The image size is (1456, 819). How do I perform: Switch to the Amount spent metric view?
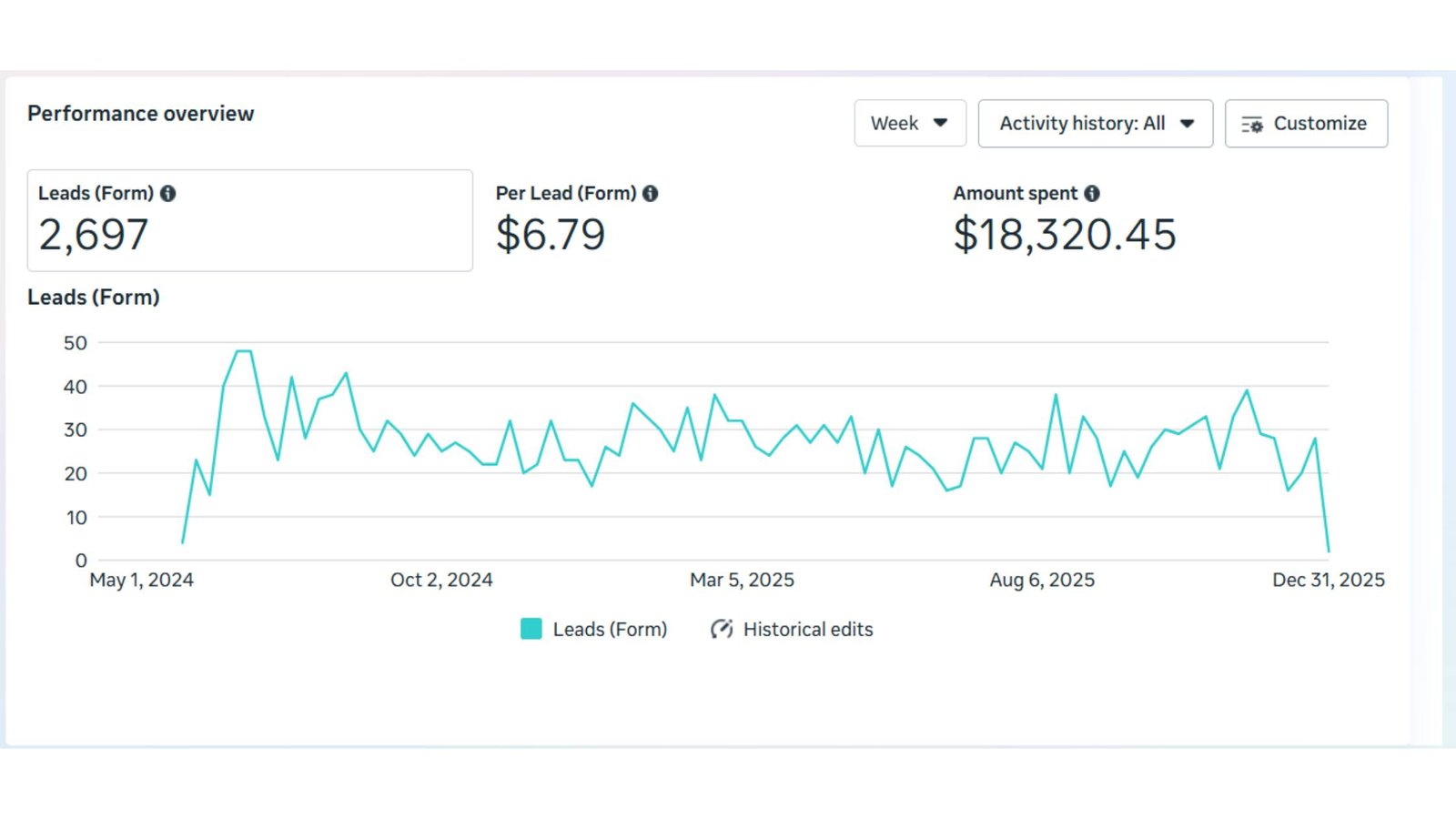pyautogui.click(x=1065, y=218)
